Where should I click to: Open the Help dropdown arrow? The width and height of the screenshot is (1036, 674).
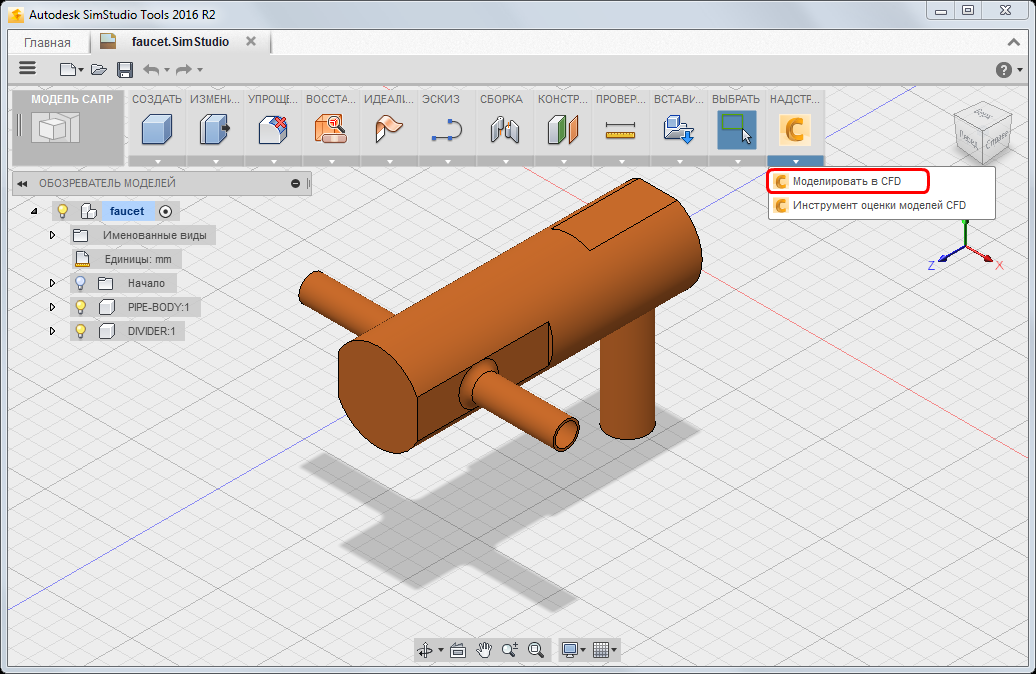1020,70
